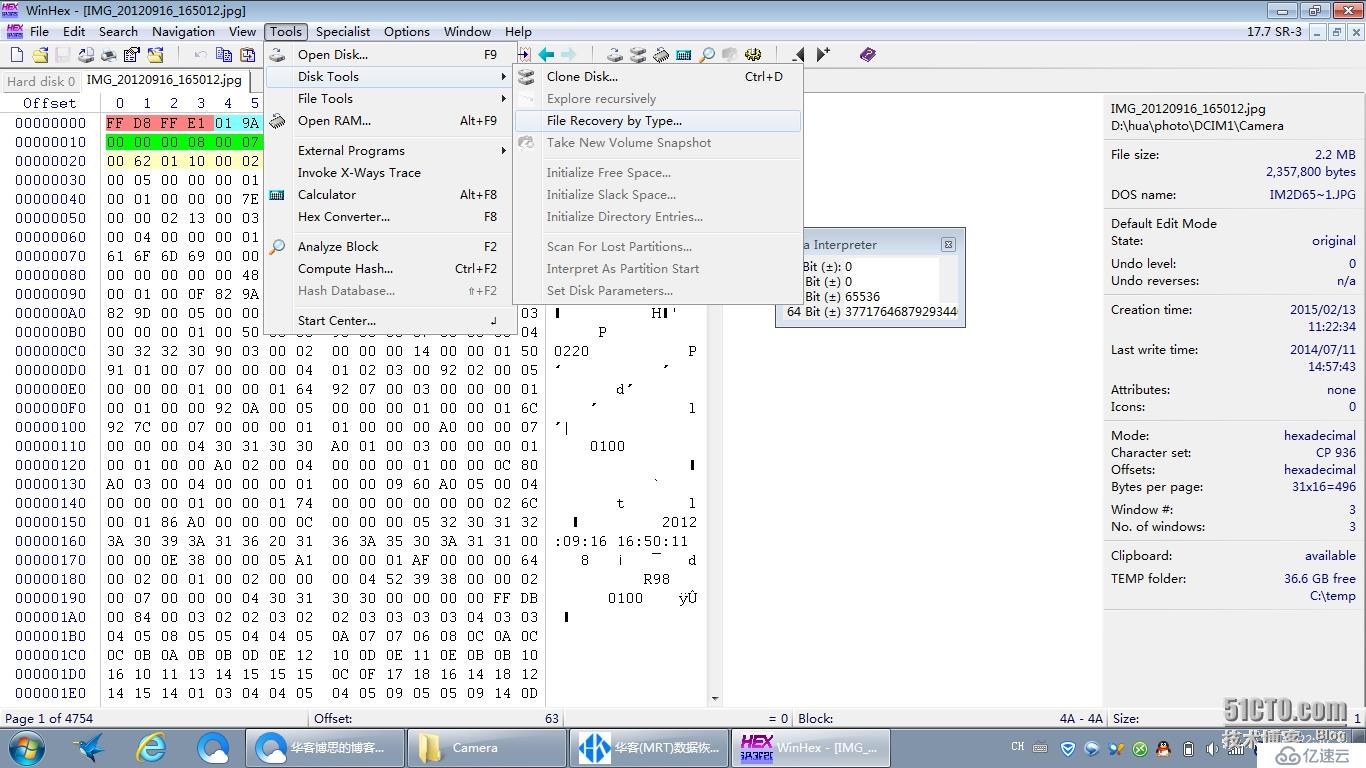Click the icon beside Calculator menu entry
This screenshot has height=768, width=1366.
pyautogui.click(x=278, y=195)
